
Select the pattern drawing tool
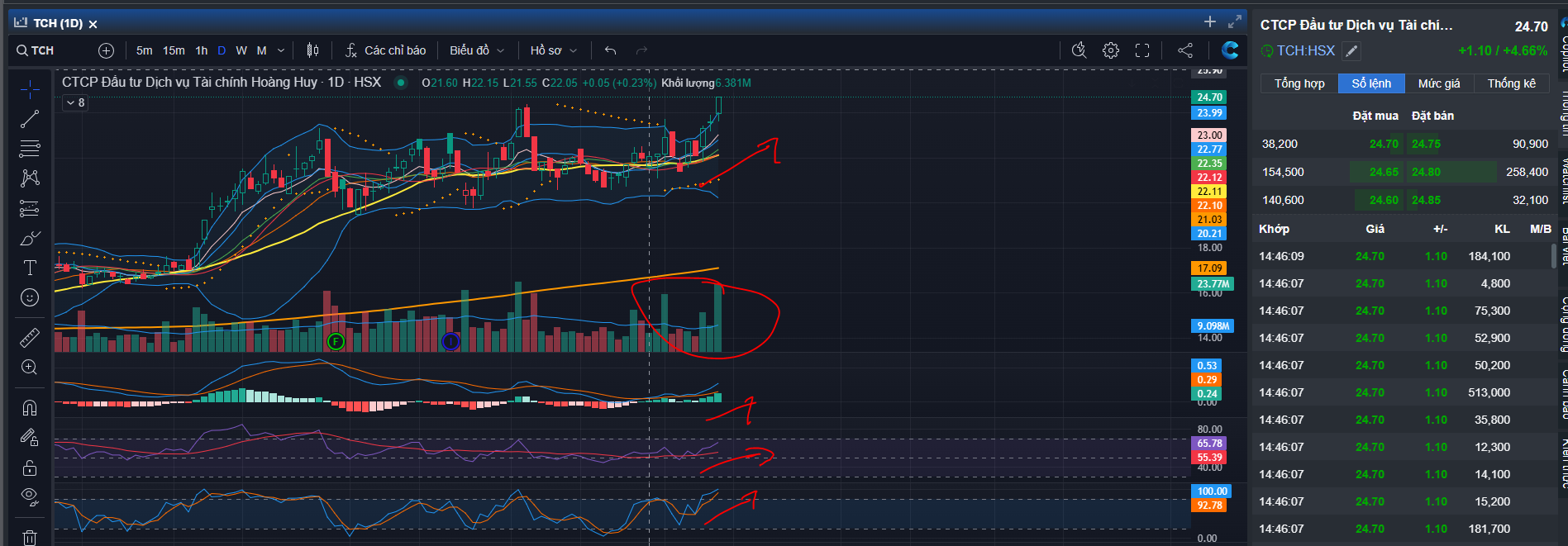[30, 178]
